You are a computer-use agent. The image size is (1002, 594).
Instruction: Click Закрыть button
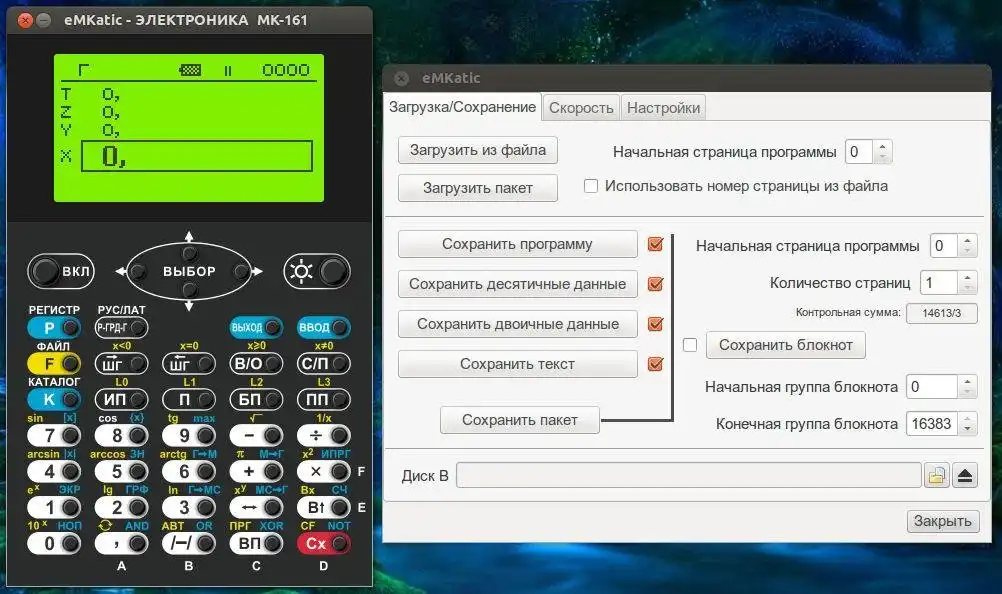(x=943, y=521)
